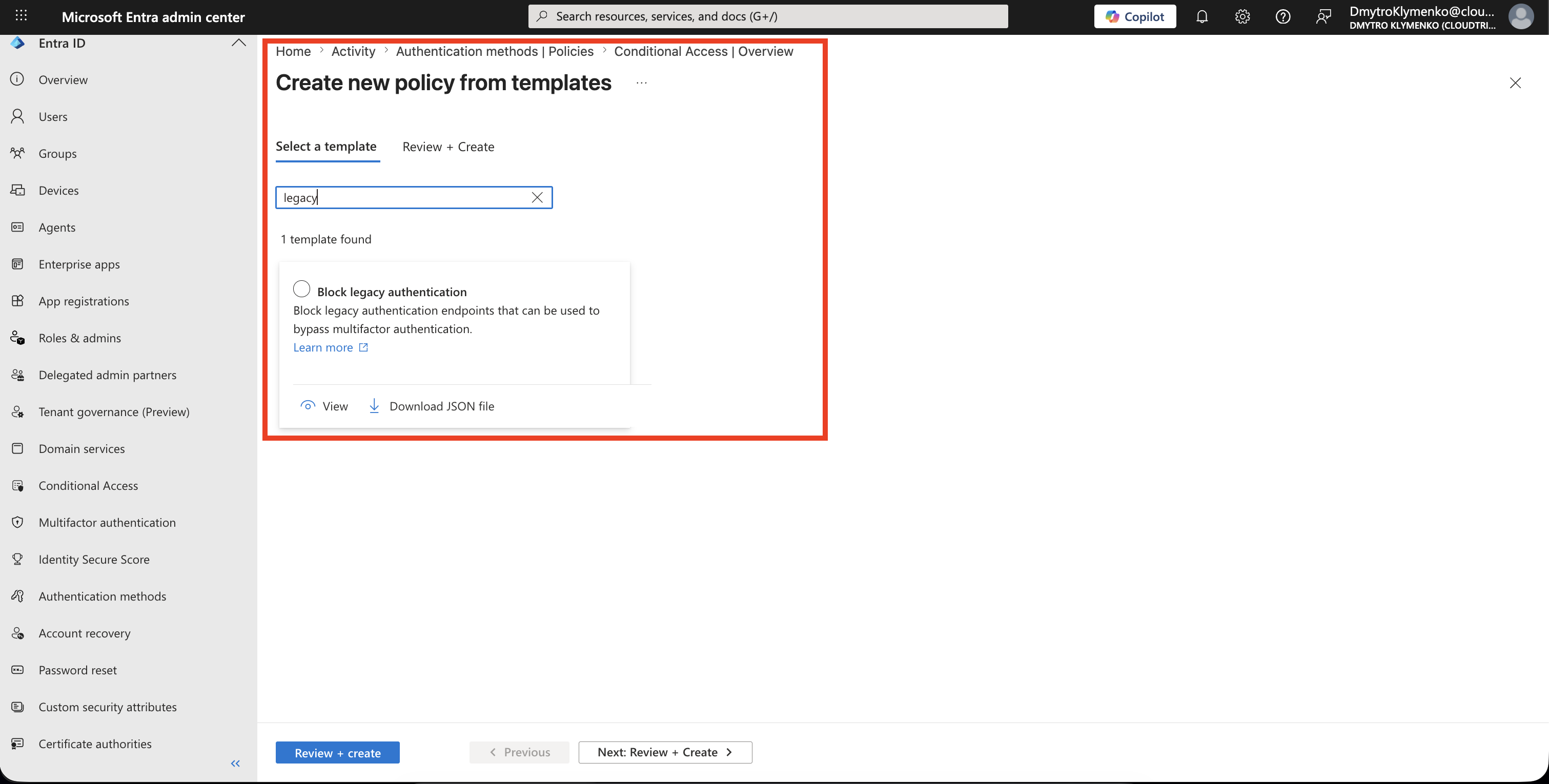This screenshot has width=1549, height=784.
Task: Click the Groups icon in sidebar
Action: coord(17,153)
